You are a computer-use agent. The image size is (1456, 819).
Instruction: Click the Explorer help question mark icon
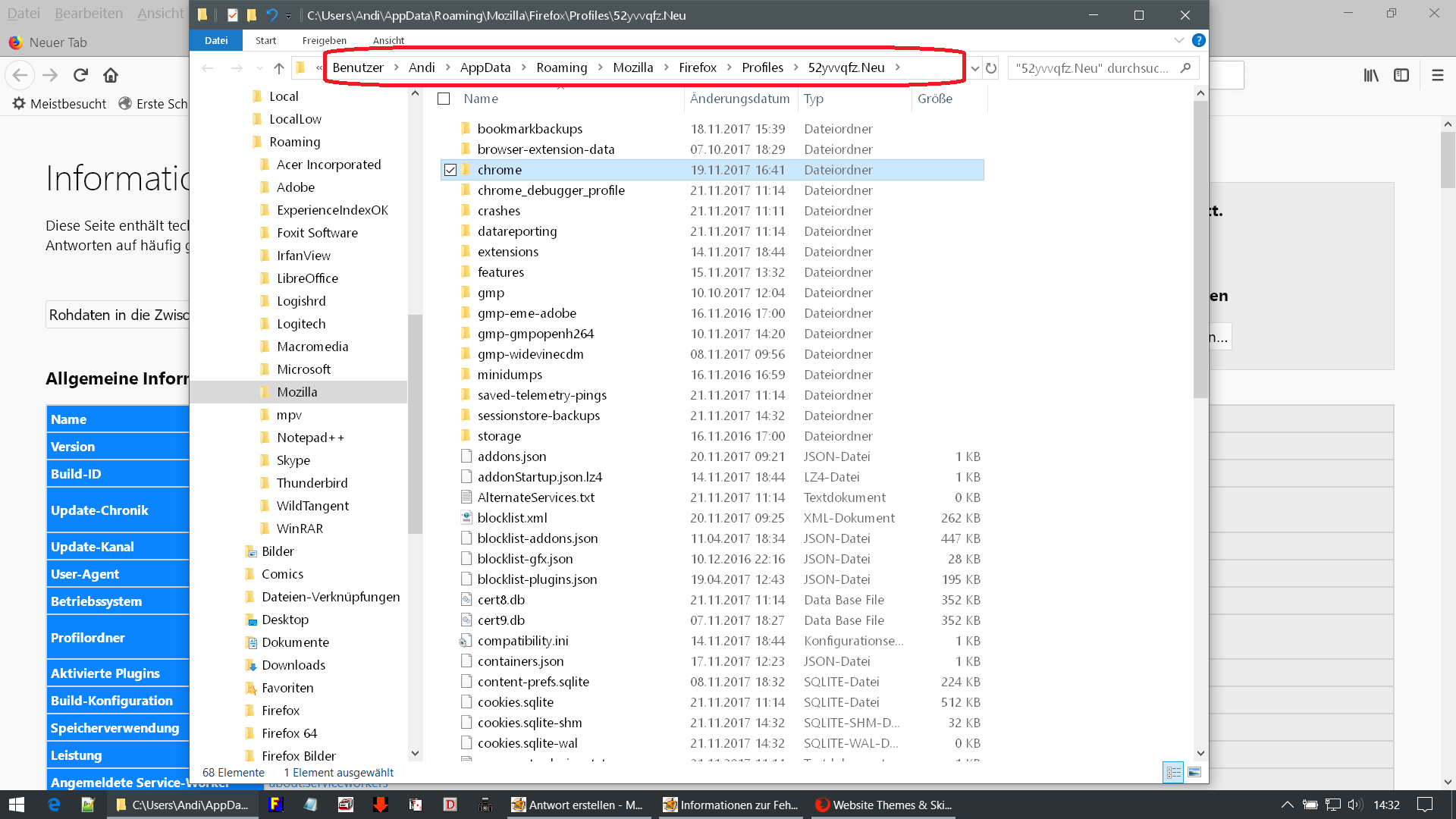point(1198,40)
